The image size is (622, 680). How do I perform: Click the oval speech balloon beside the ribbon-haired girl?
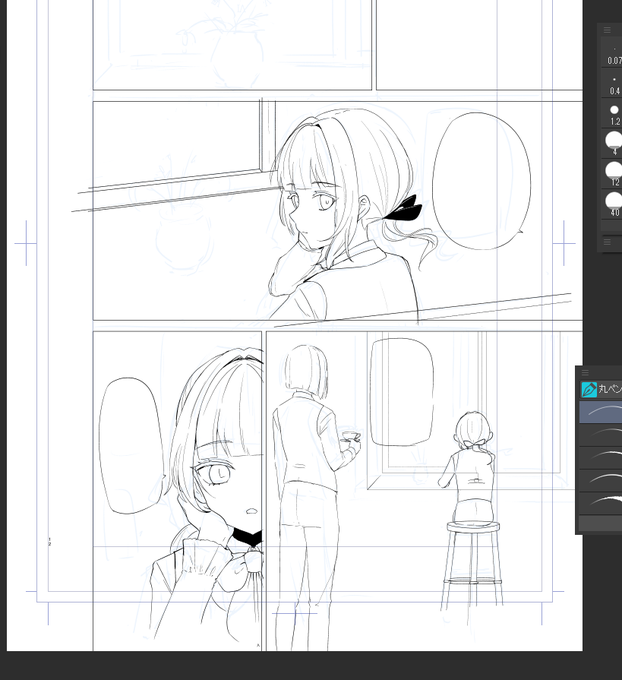point(481,181)
